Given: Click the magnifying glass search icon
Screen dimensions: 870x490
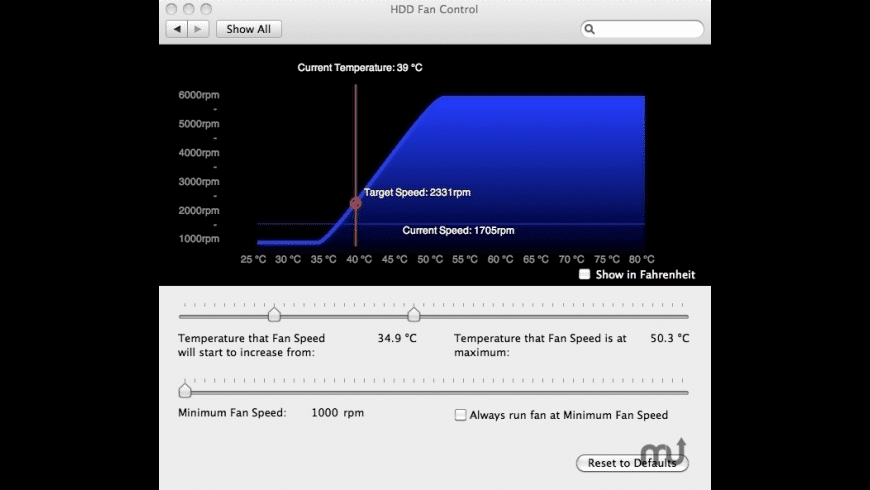Looking at the screenshot, I should (x=590, y=29).
